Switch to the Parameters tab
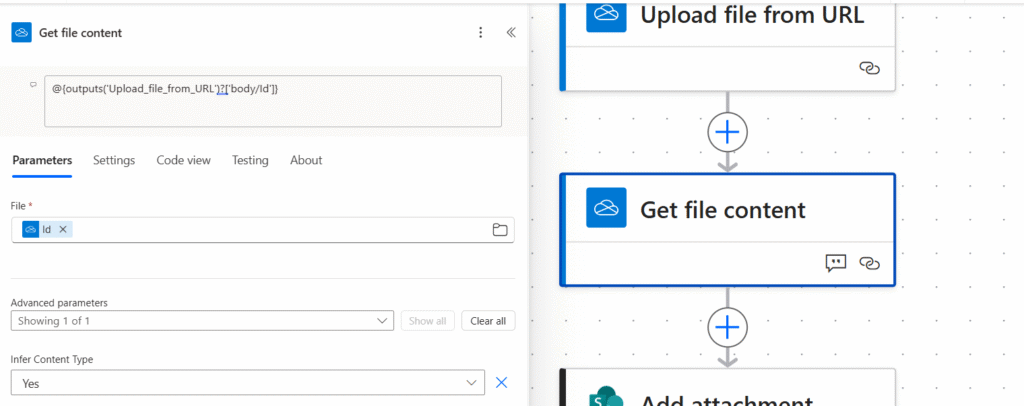Screen dimensions: 1024x406 click(42, 160)
